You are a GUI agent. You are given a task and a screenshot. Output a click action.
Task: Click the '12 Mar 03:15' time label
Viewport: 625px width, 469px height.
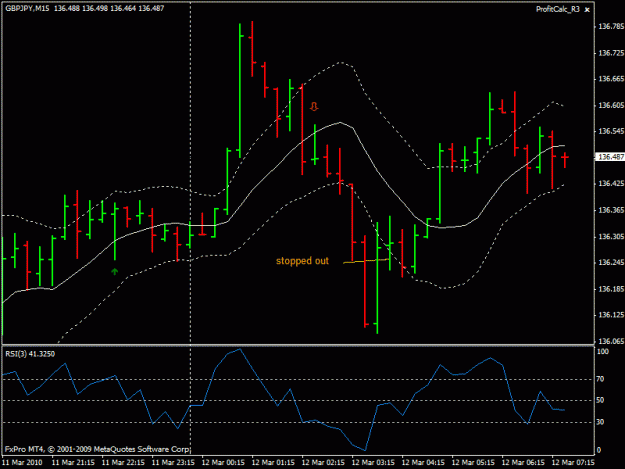(x=373, y=463)
